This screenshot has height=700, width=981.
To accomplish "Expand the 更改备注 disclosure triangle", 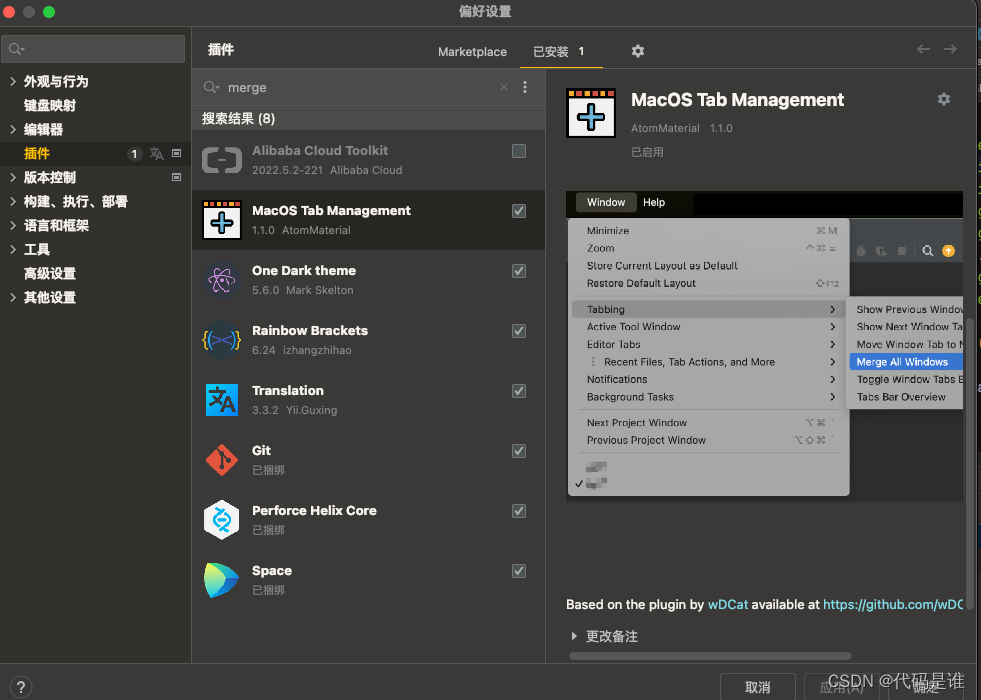I will (x=574, y=636).
